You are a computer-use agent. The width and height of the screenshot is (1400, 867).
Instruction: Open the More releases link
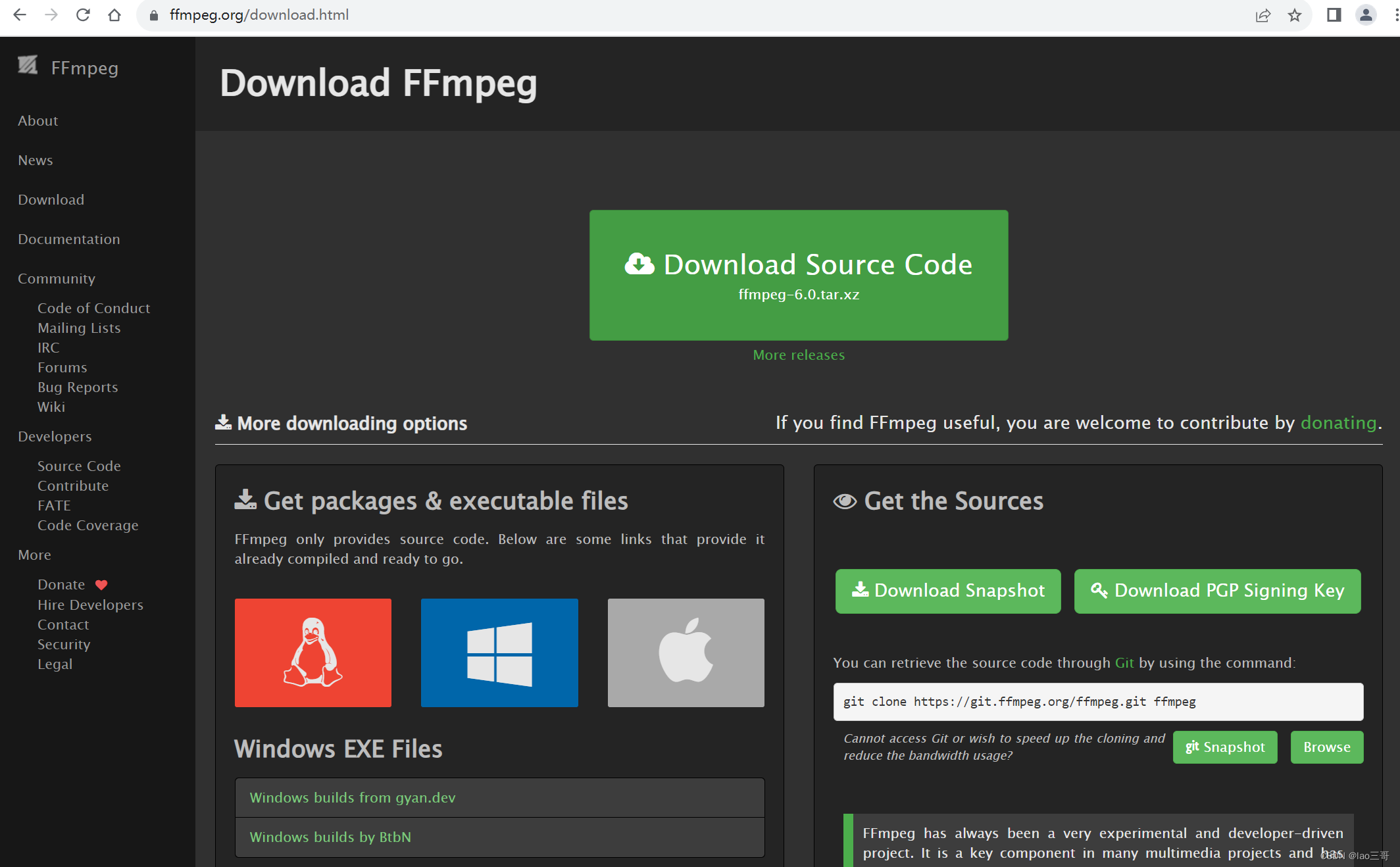[x=798, y=355]
